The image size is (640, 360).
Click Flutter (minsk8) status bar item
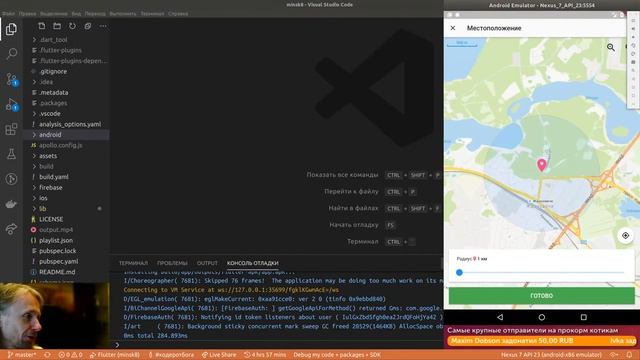(x=115, y=355)
